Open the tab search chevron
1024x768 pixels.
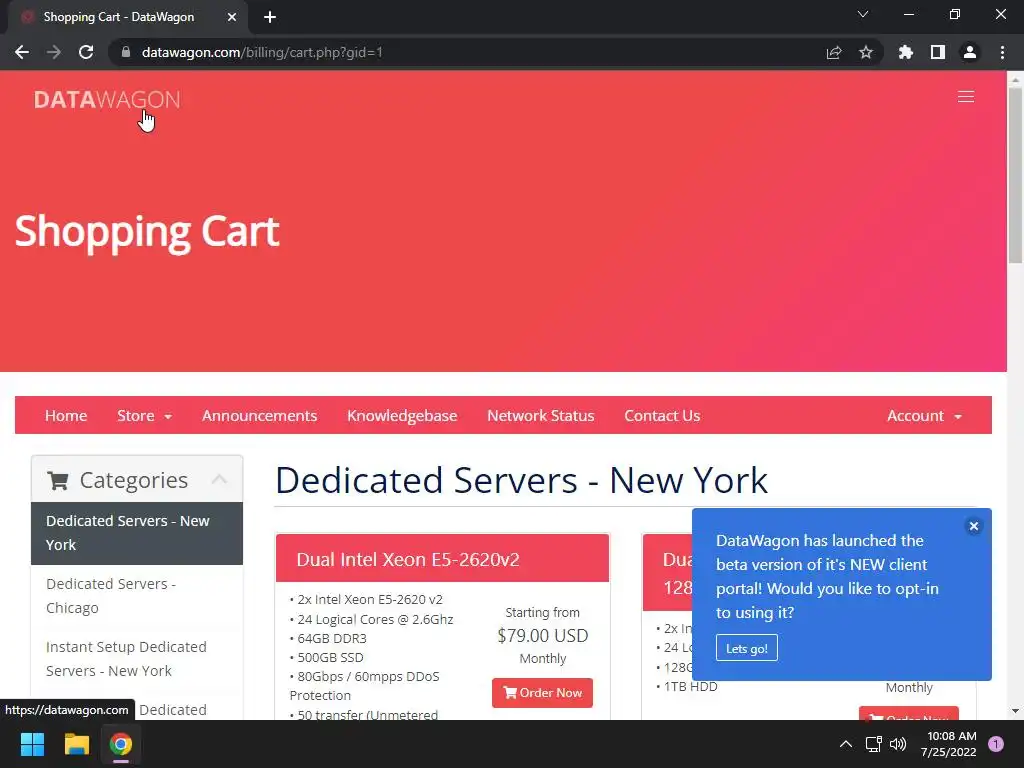tap(863, 14)
